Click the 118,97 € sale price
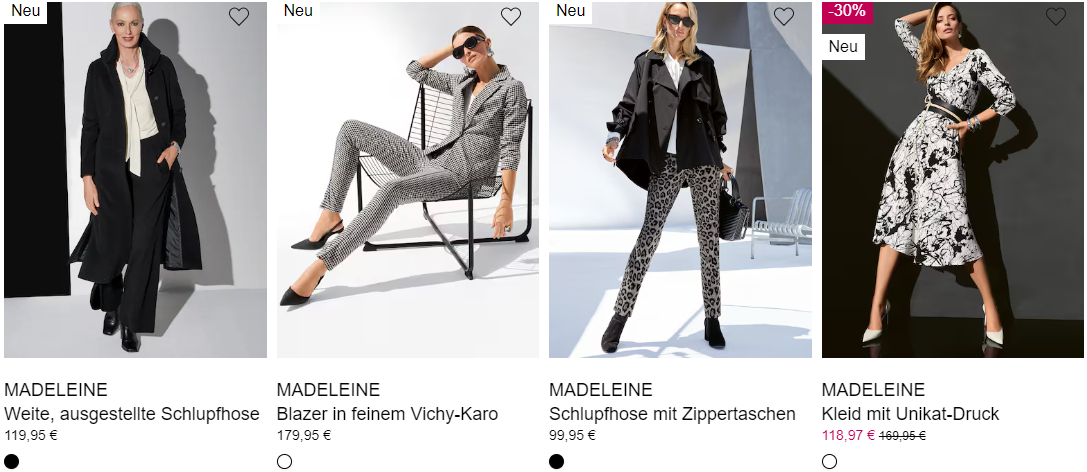Viewport: 1087px width, 472px height. (849, 436)
